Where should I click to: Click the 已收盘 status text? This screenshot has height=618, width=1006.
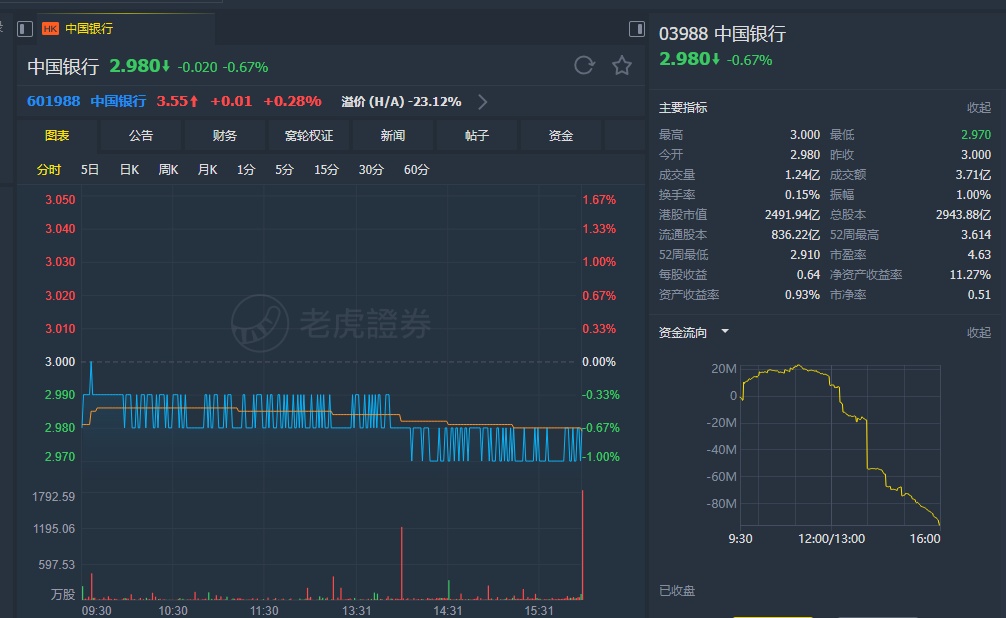tap(677, 590)
